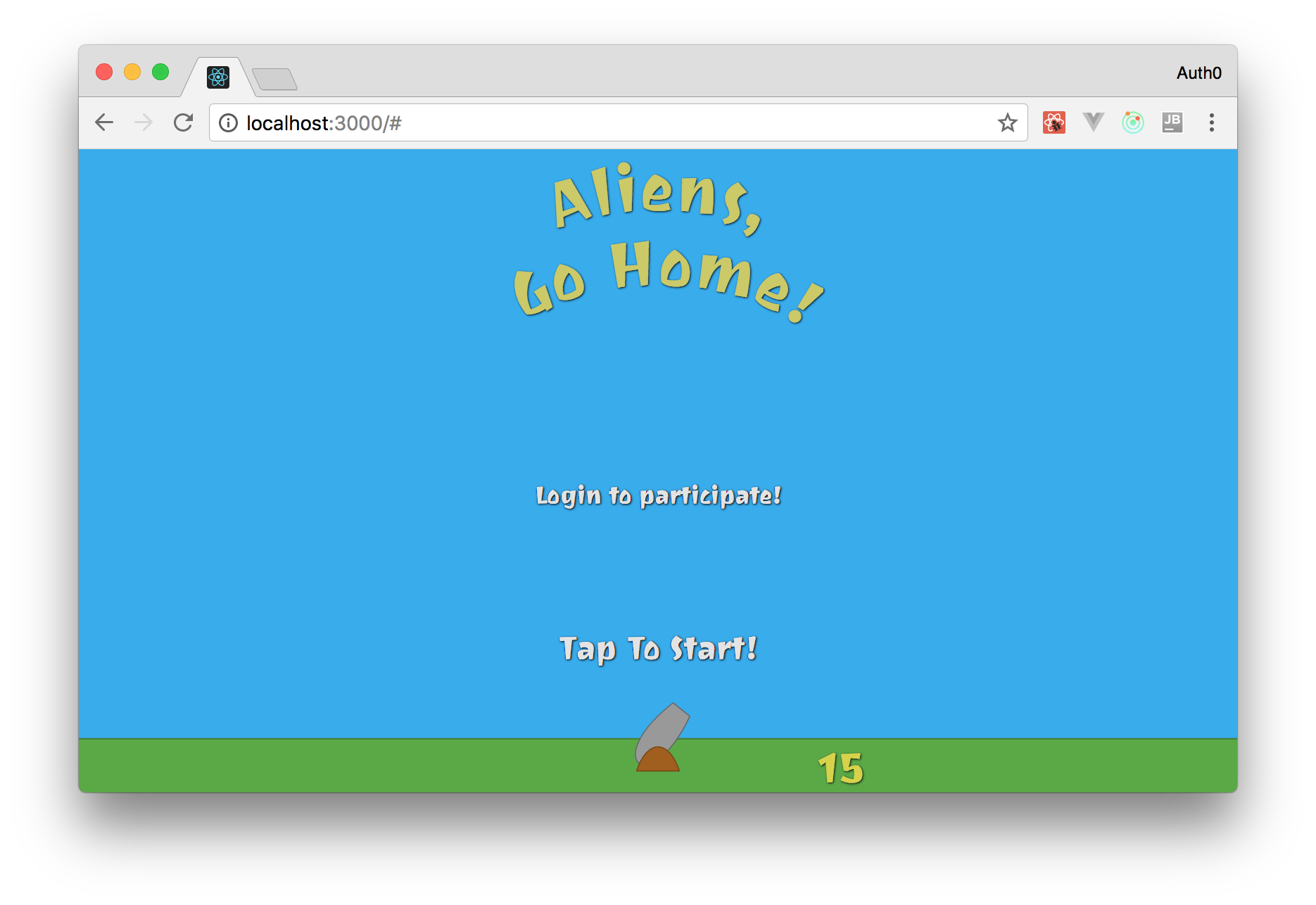This screenshot has height=905, width=1316.
Task: Open the site information icon in address bar
Action: [x=228, y=123]
